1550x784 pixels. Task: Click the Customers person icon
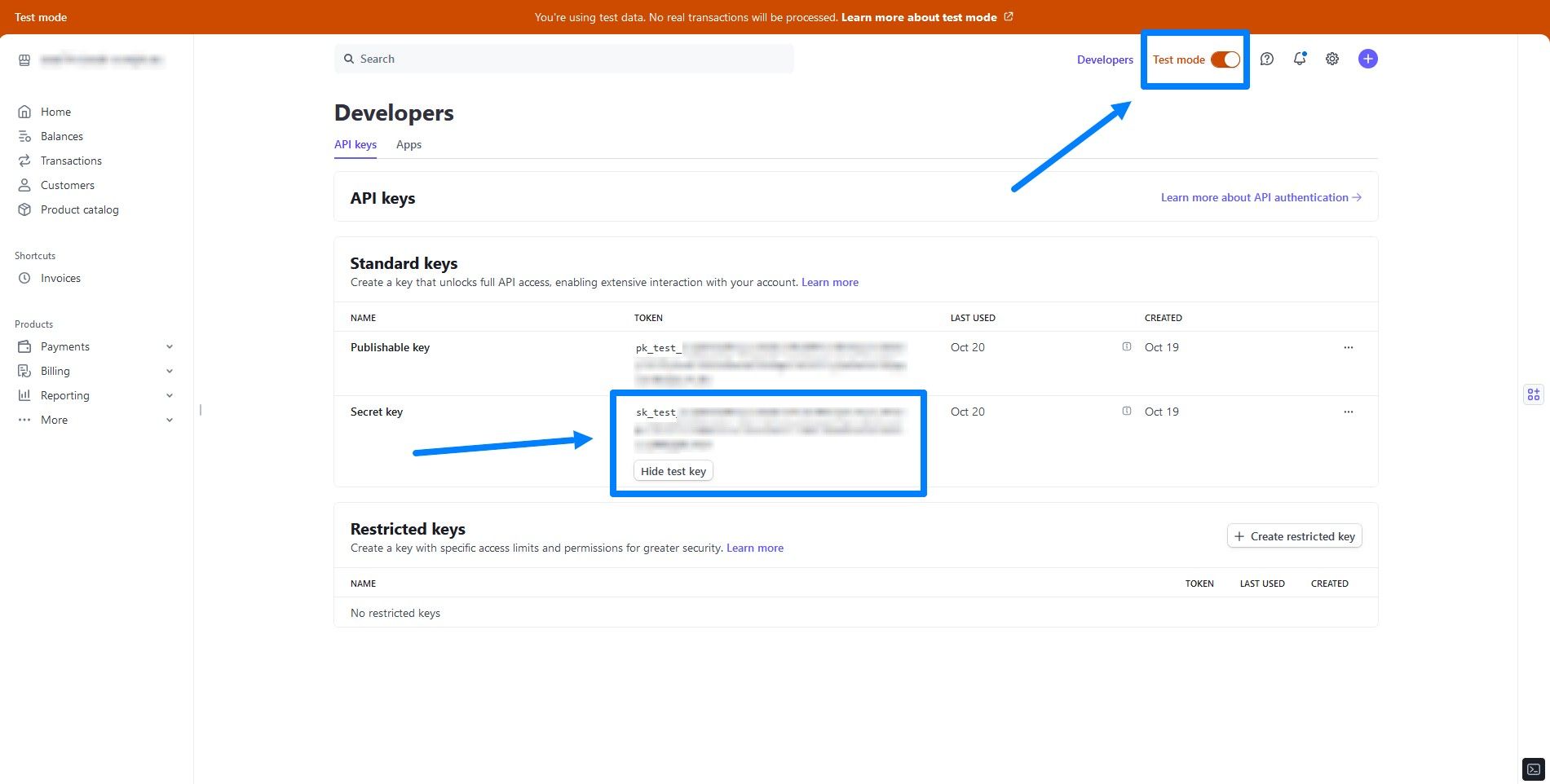point(24,185)
